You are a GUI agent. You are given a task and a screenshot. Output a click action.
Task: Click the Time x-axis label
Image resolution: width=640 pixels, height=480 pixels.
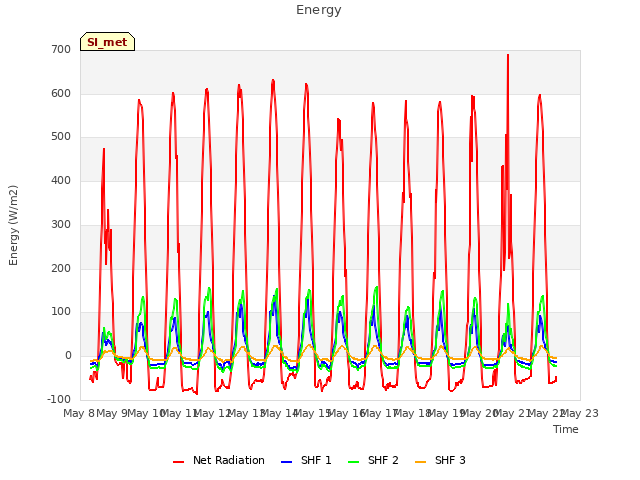(x=566, y=429)
